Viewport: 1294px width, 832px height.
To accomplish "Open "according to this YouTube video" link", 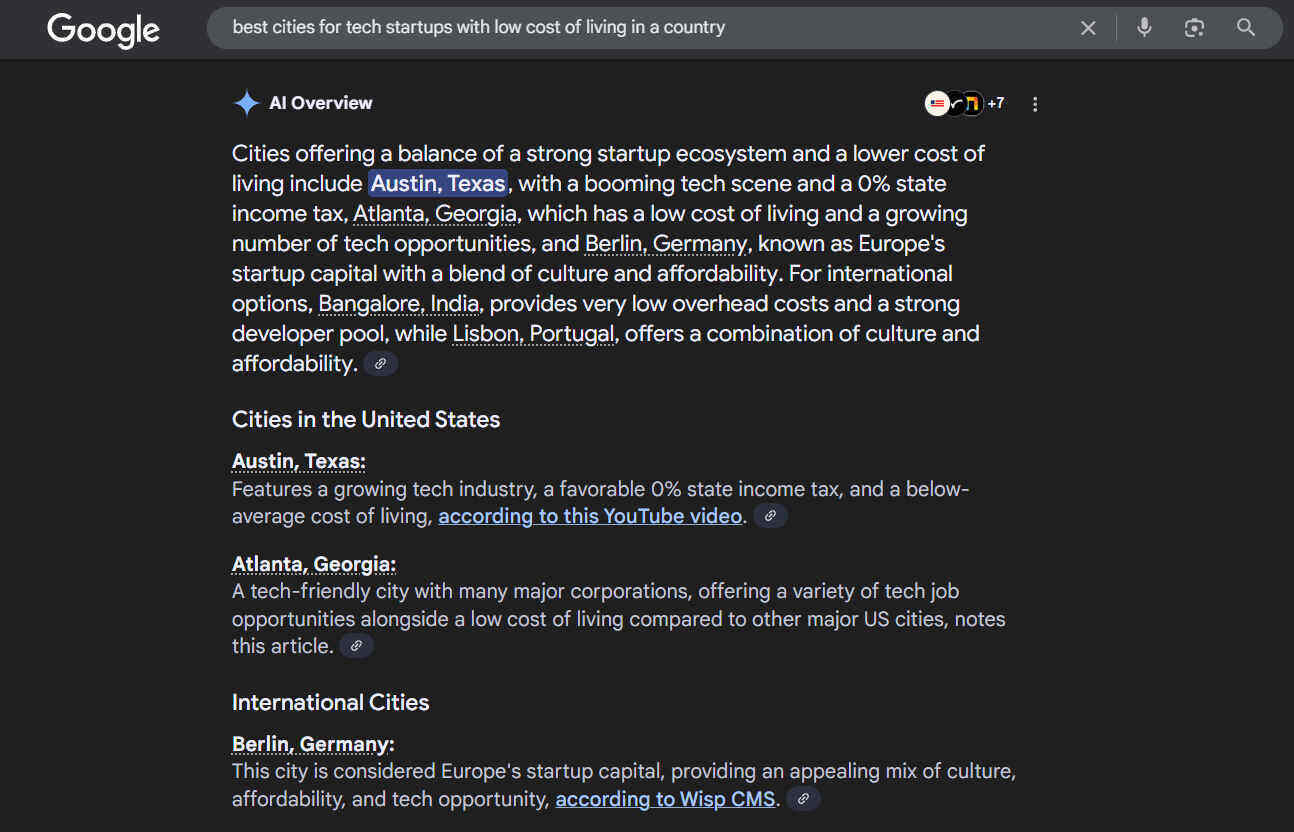I will 590,516.
